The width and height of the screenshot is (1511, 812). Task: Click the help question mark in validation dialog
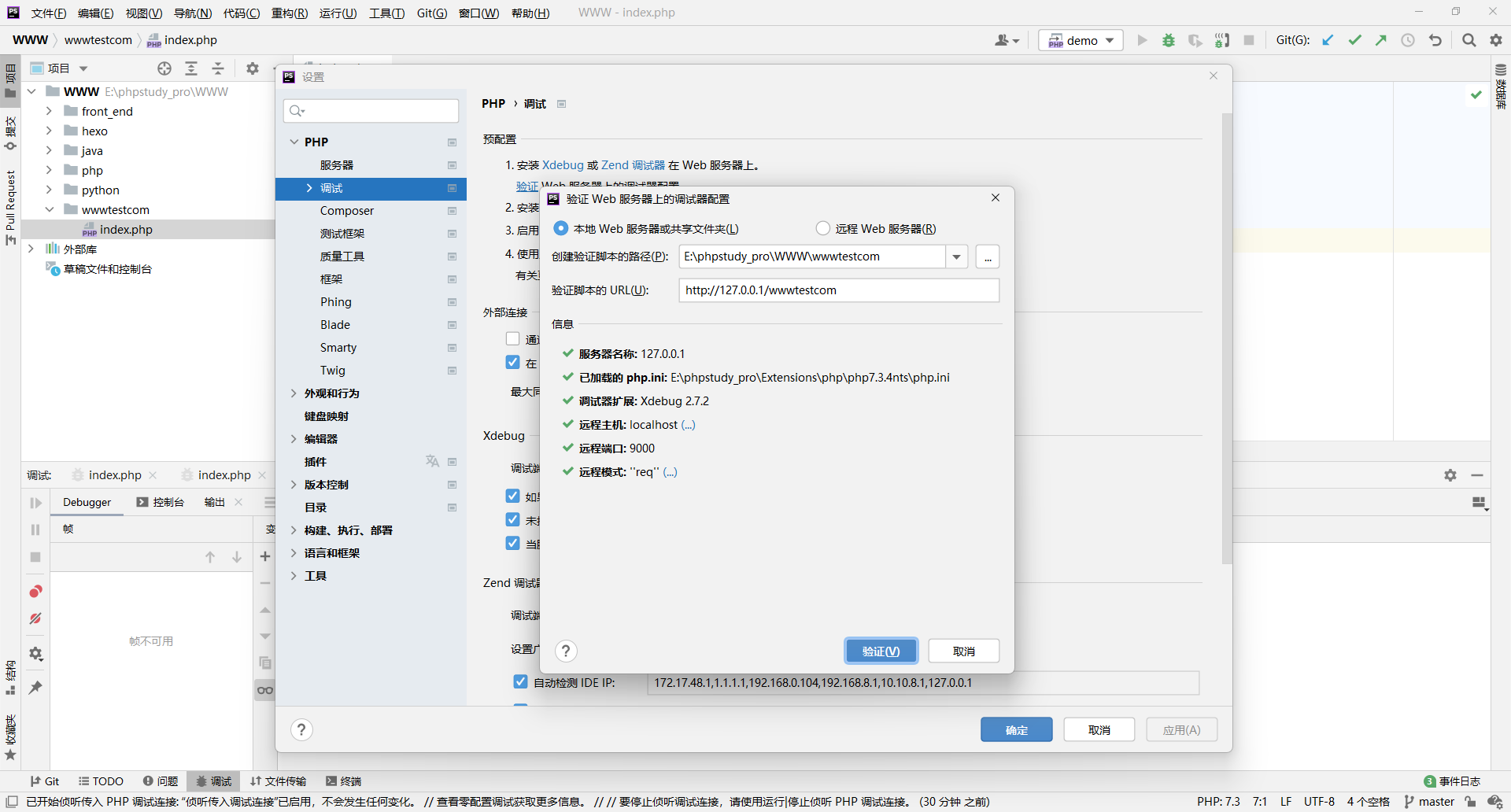566,651
